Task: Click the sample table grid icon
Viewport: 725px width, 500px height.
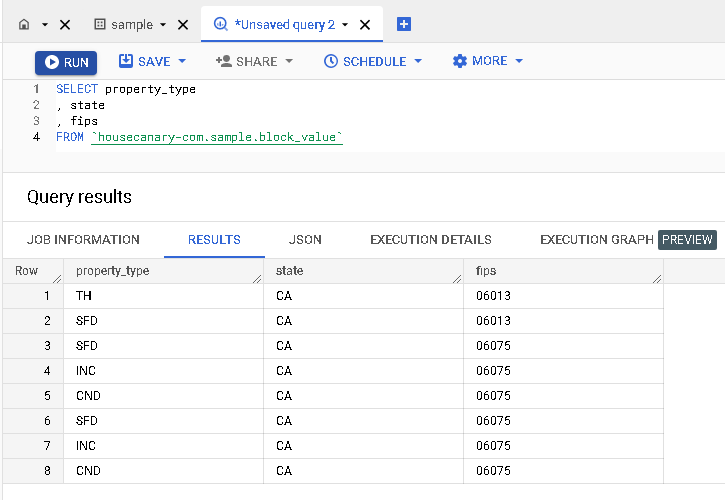Action: click(x=99, y=24)
